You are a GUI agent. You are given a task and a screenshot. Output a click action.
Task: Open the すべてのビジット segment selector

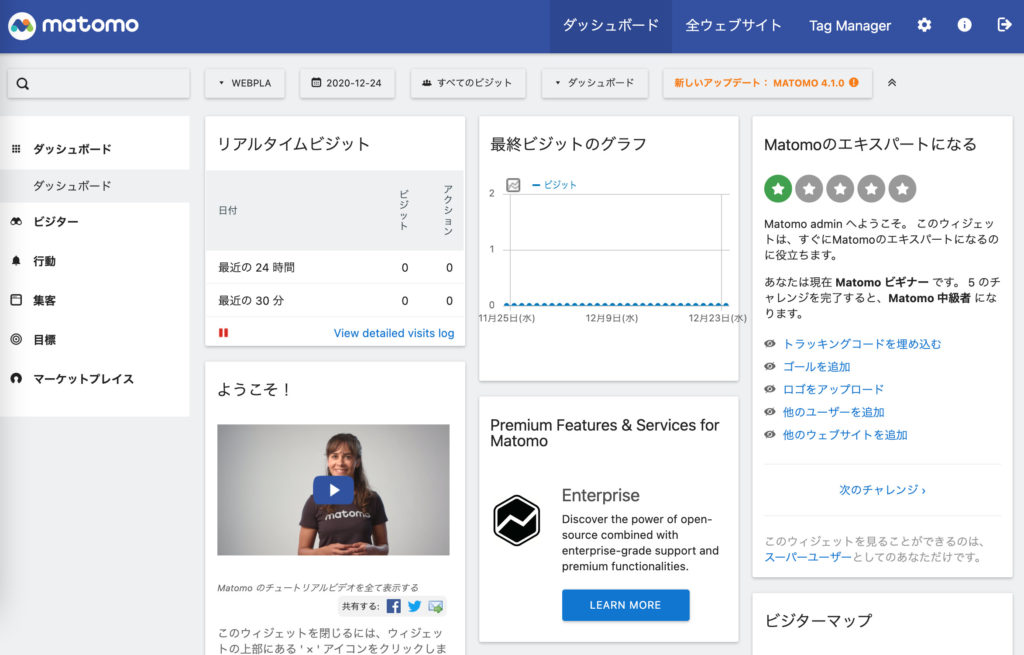tap(468, 83)
